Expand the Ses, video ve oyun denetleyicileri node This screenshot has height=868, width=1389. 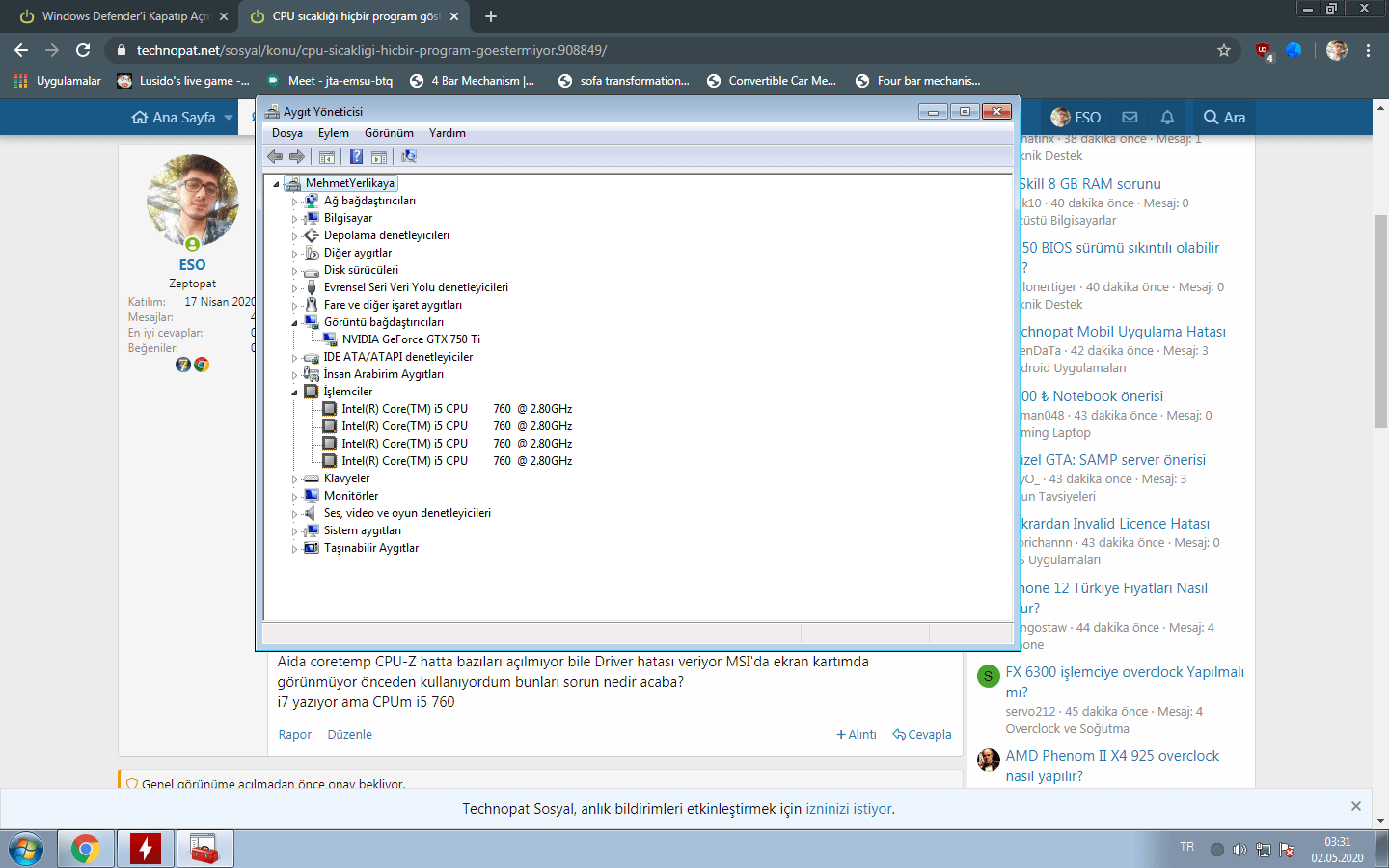[x=294, y=514]
